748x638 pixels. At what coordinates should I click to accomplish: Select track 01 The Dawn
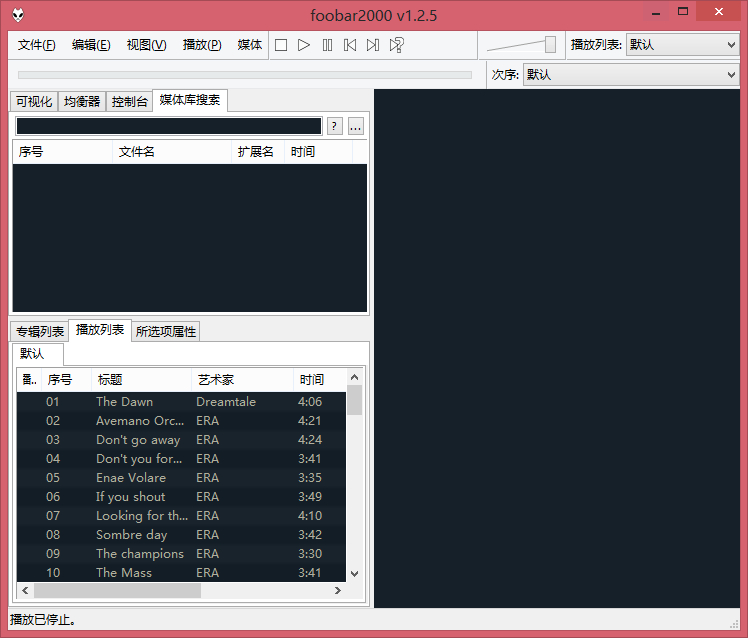(x=181, y=402)
